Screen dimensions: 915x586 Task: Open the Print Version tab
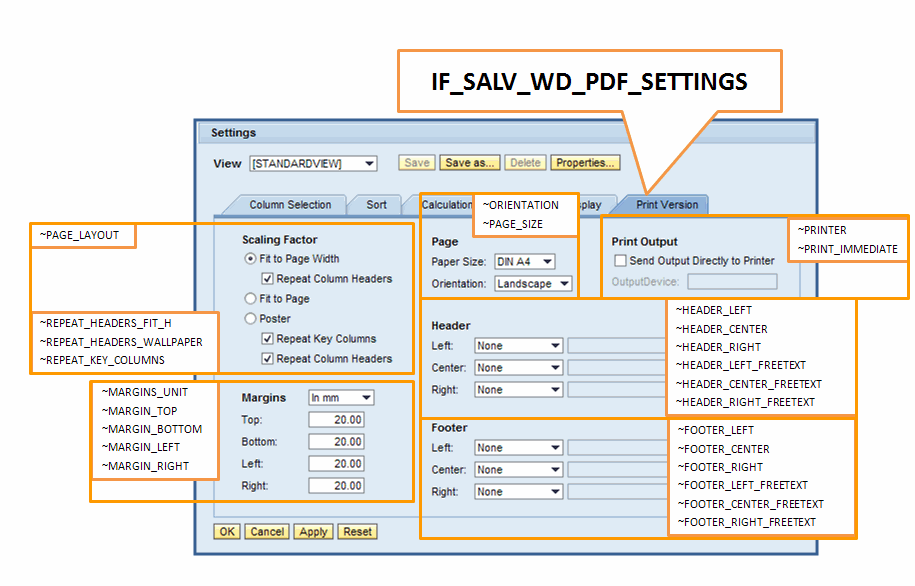[667, 205]
